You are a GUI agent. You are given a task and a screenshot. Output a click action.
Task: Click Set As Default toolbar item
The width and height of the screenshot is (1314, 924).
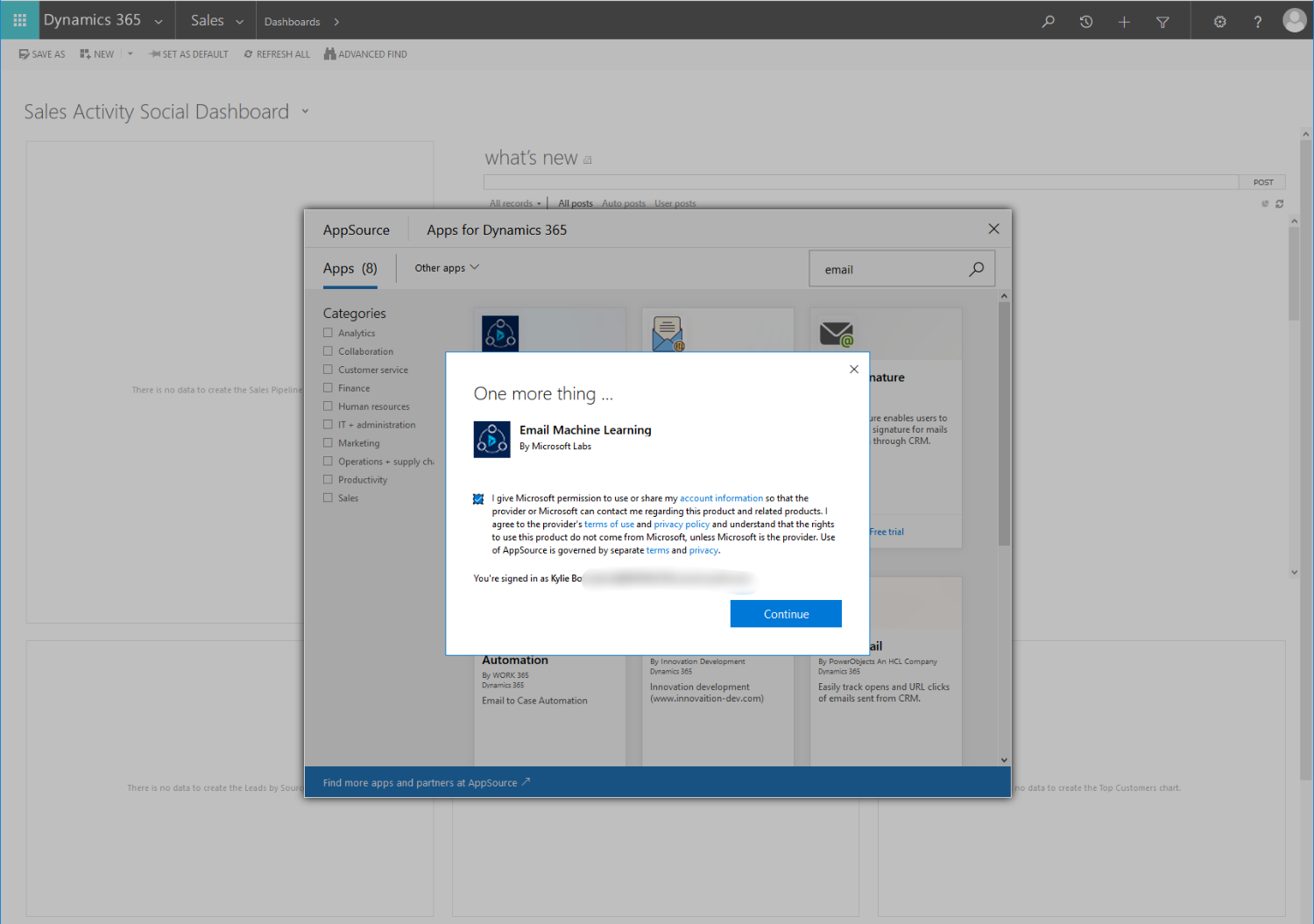[x=188, y=54]
